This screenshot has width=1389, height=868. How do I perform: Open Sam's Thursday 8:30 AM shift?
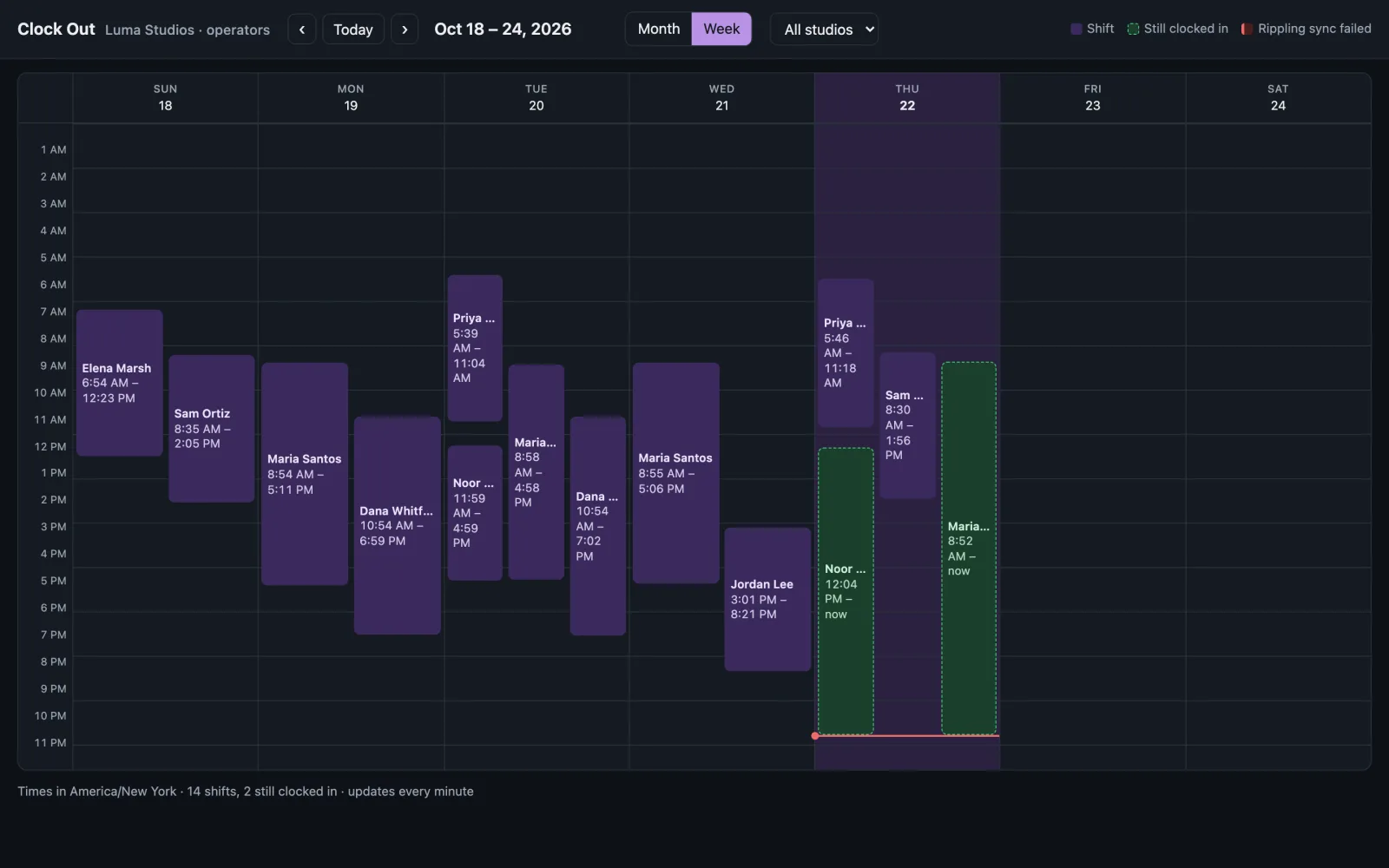click(x=907, y=425)
